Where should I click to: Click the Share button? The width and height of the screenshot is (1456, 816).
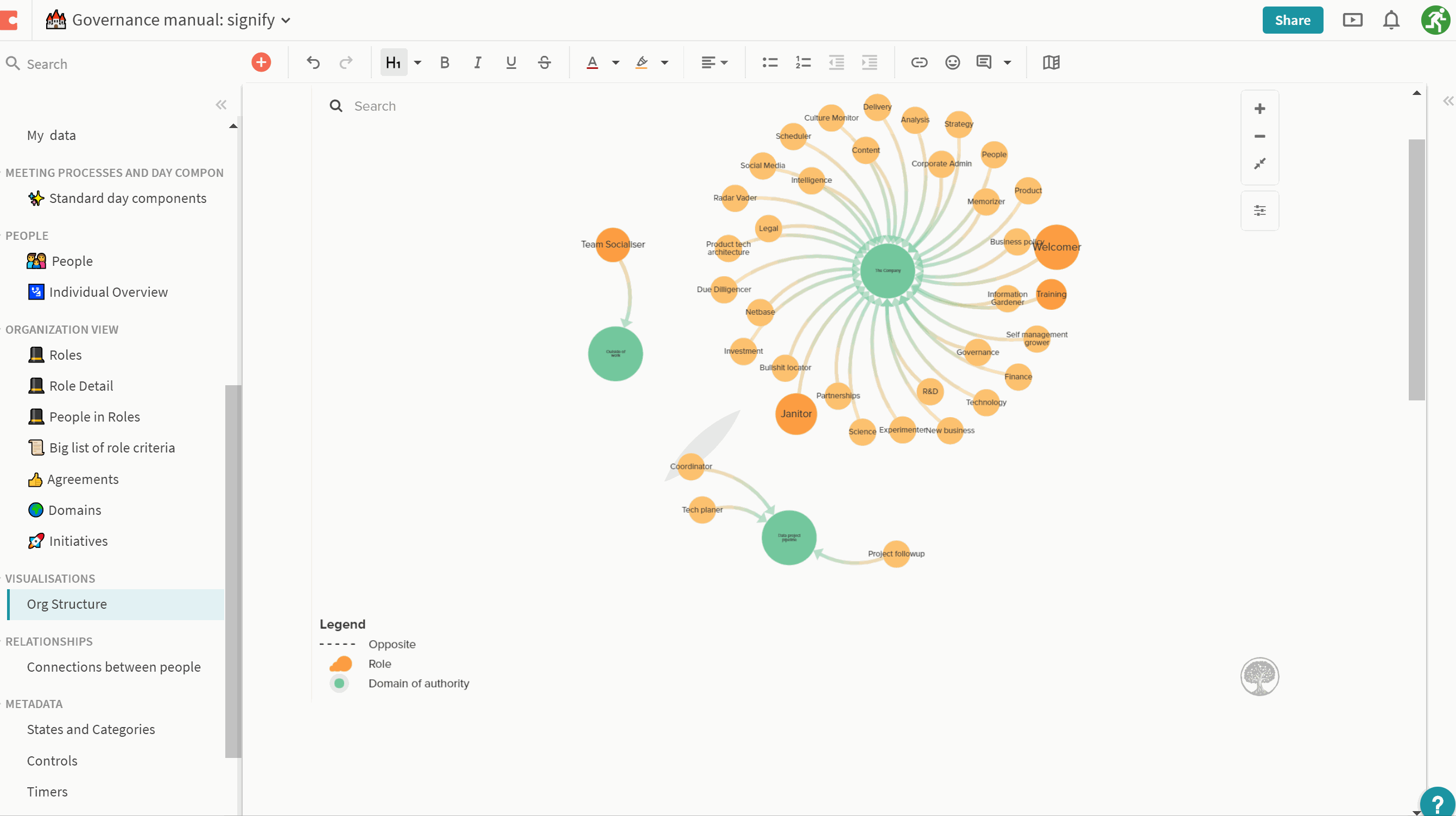tap(1292, 20)
